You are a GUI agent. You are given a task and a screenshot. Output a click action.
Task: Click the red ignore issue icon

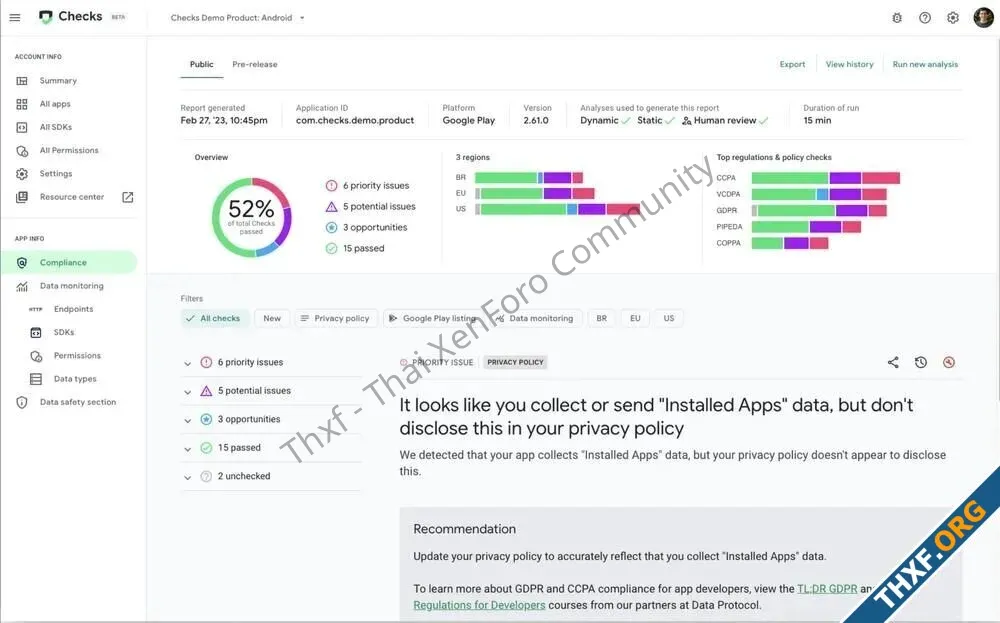click(x=949, y=362)
